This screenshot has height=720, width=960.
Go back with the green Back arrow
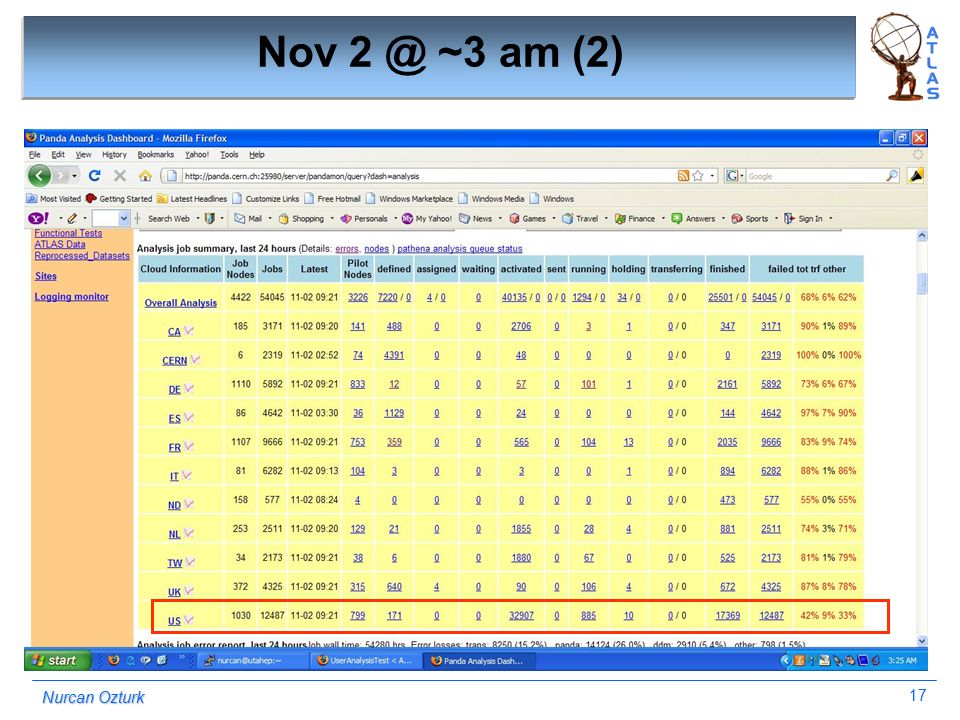tap(39, 176)
